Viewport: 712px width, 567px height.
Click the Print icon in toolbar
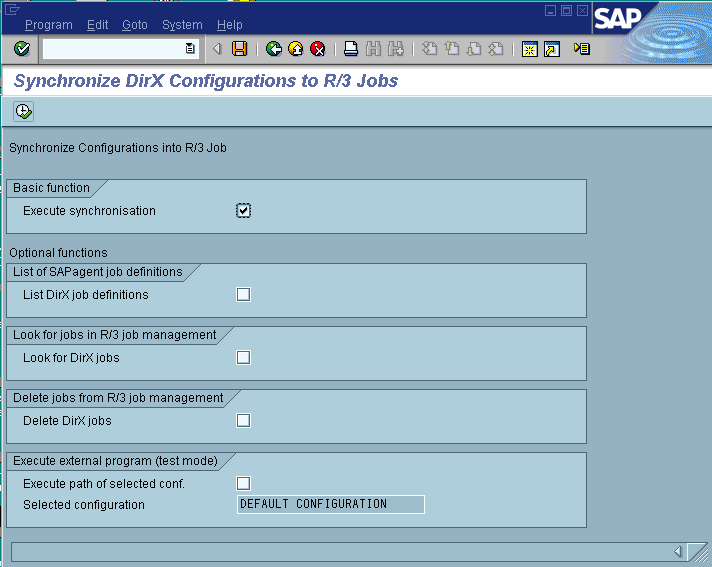click(351, 48)
